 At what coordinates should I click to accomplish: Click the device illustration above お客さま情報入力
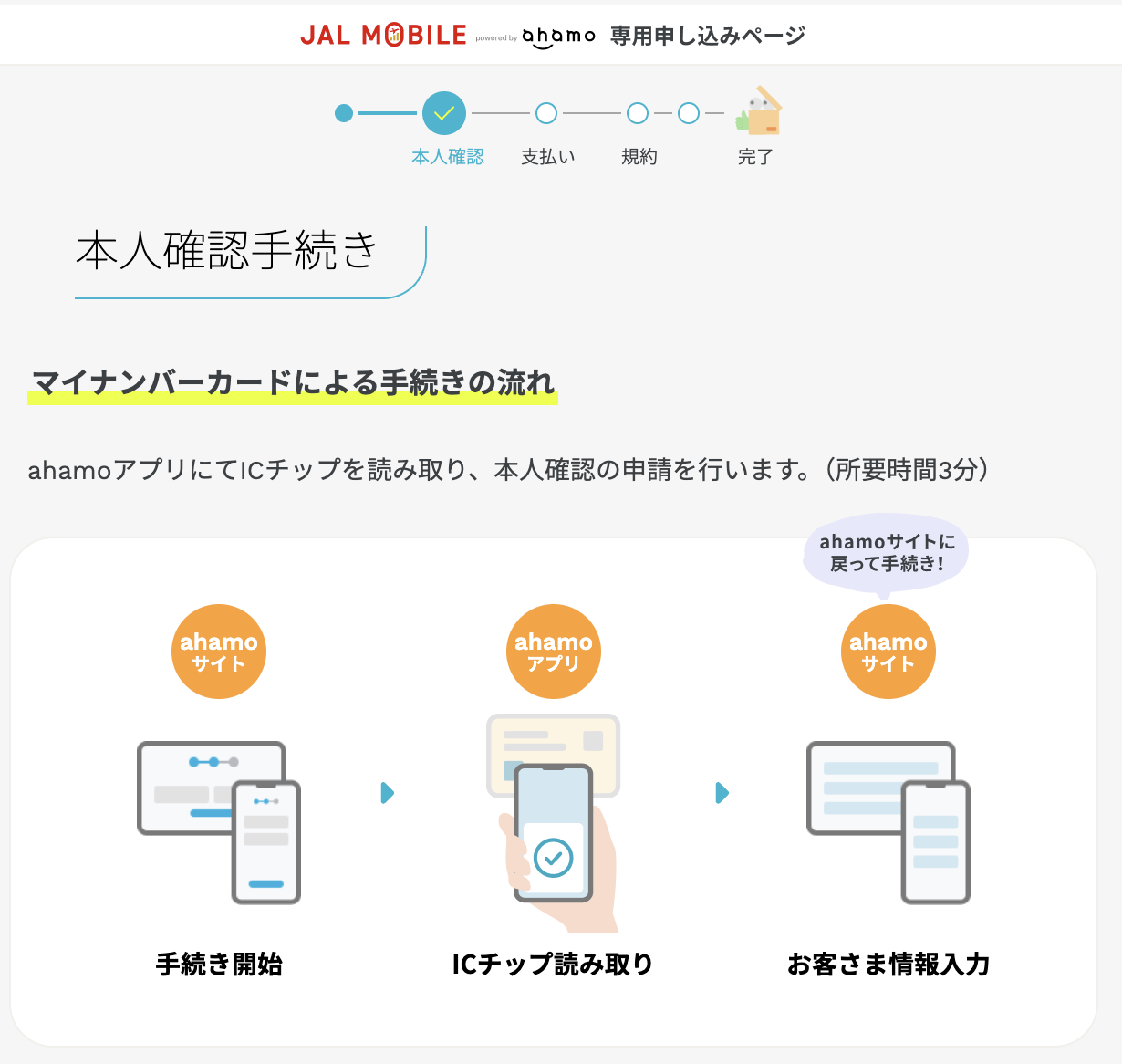pos(888,822)
